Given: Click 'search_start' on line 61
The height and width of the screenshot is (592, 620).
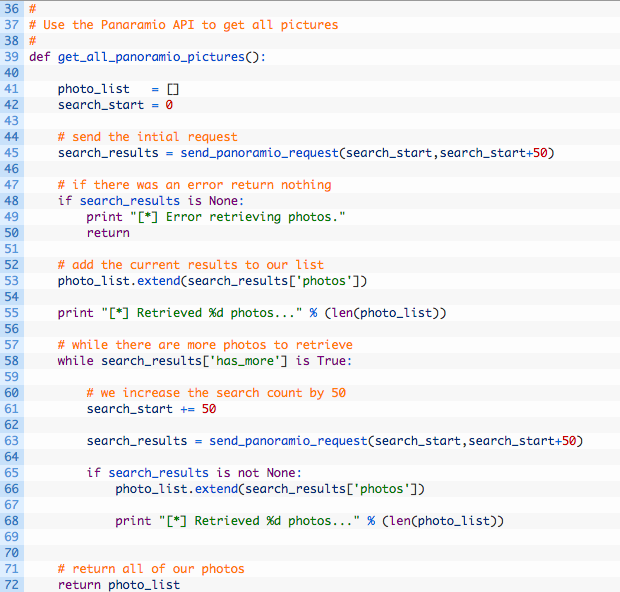Looking at the screenshot, I should 130,409.
